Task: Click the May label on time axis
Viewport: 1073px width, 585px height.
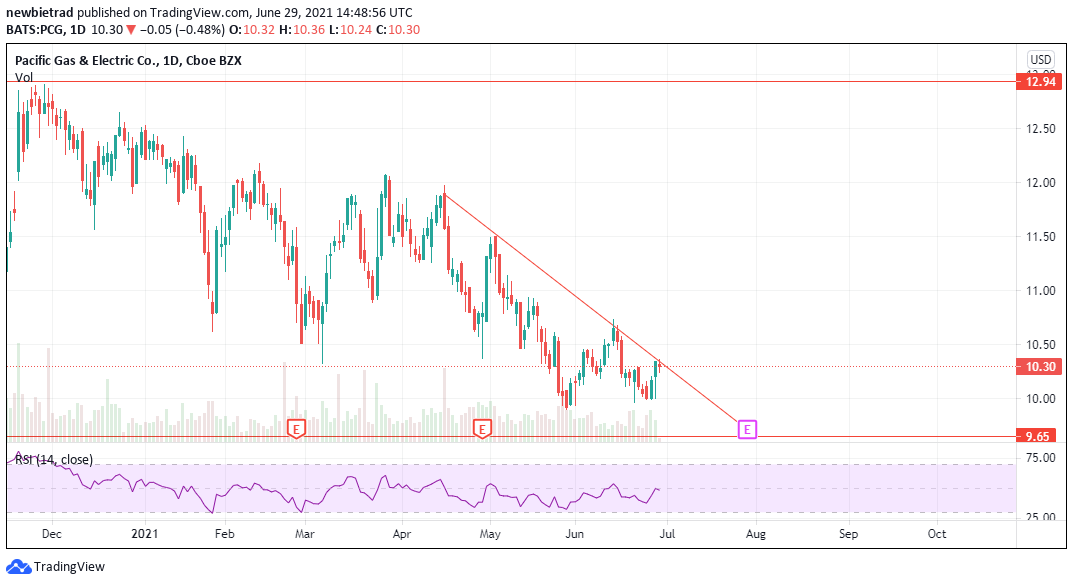Action: 490,534
